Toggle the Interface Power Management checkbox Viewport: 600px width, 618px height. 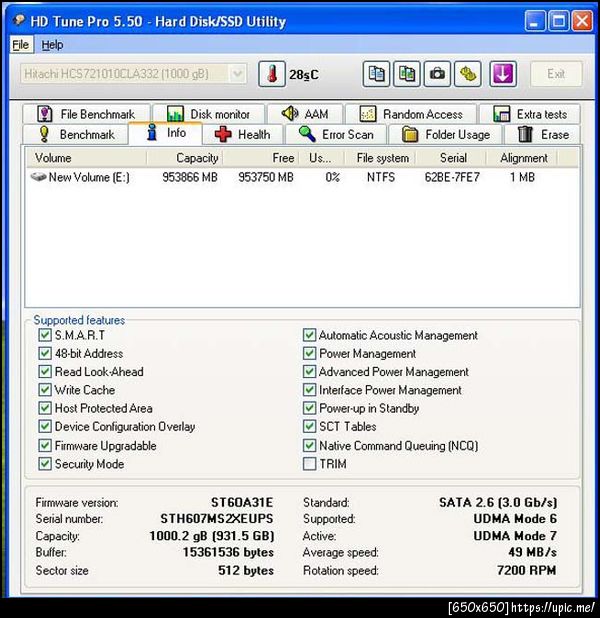pyautogui.click(x=309, y=390)
